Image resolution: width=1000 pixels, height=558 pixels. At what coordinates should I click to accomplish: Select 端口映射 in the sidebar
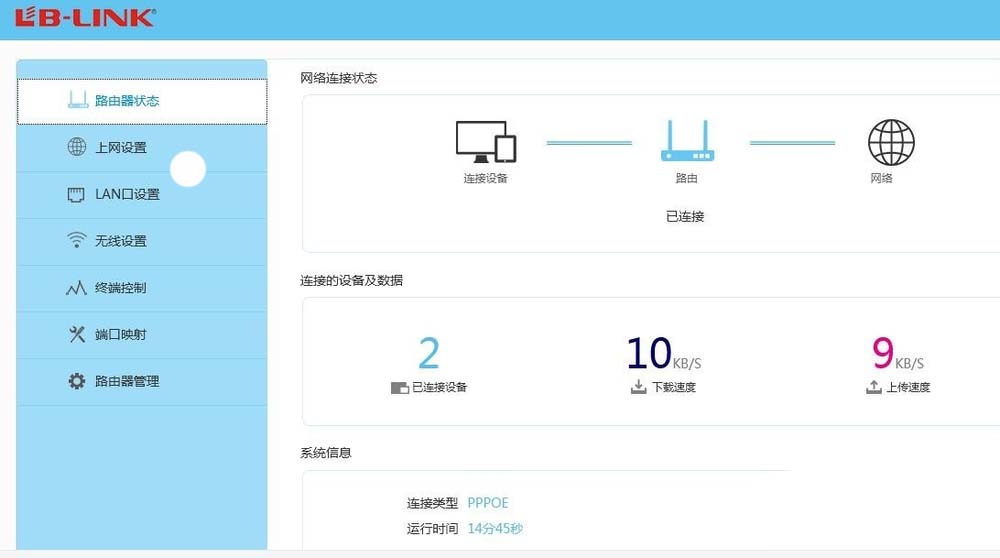pos(142,335)
